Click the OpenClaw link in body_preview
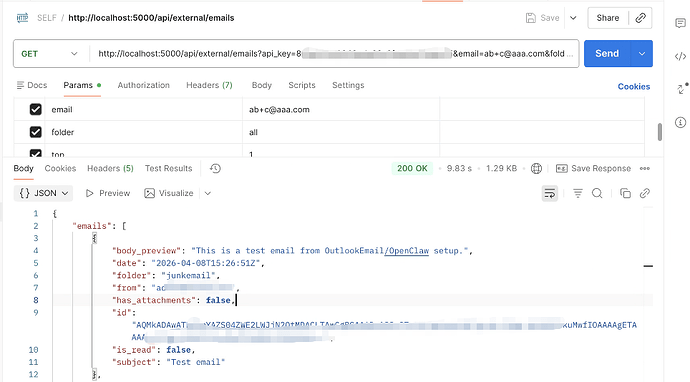690x382 pixels. pyautogui.click(x=407, y=251)
